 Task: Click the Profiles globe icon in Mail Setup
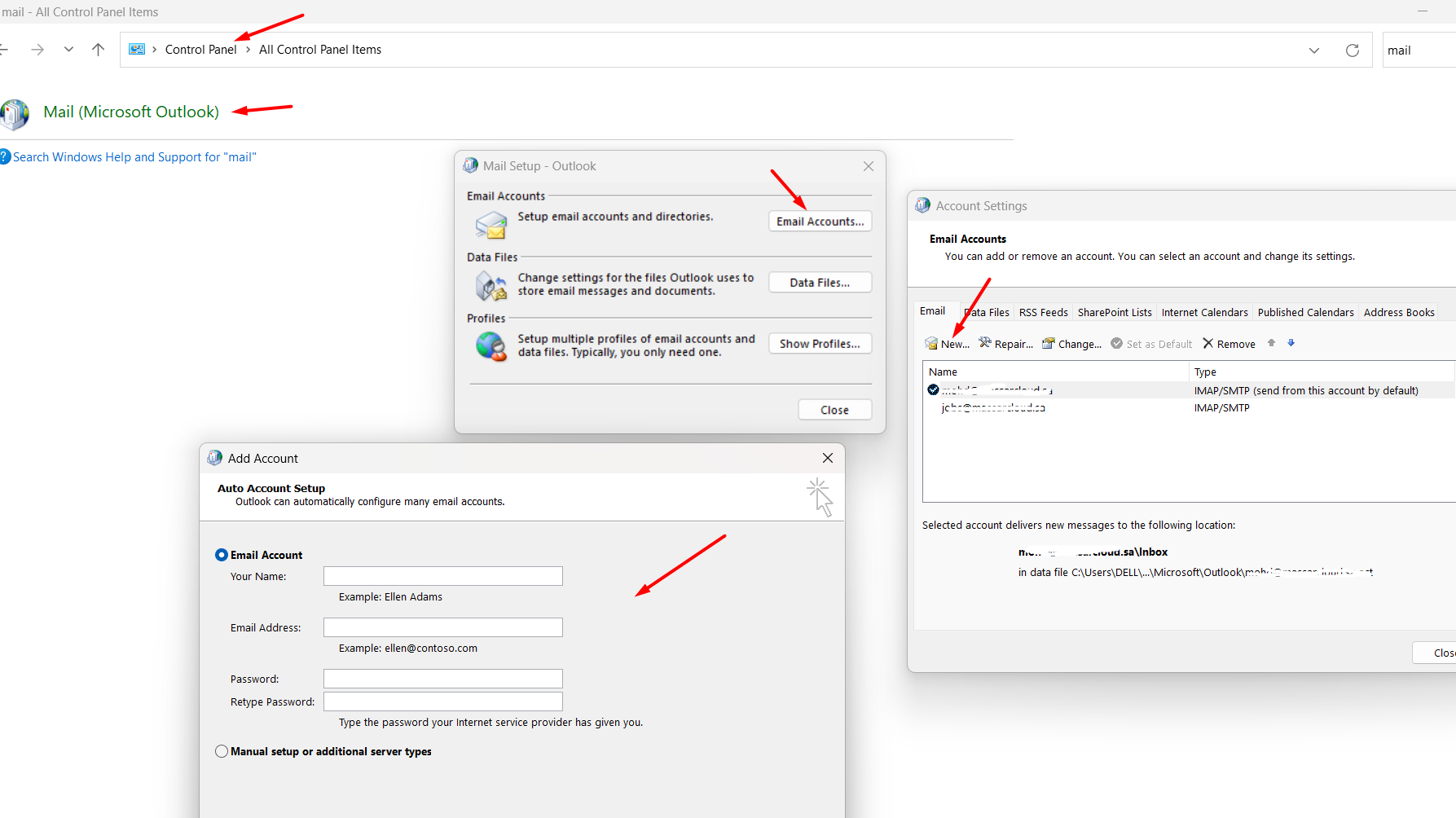[x=491, y=346]
